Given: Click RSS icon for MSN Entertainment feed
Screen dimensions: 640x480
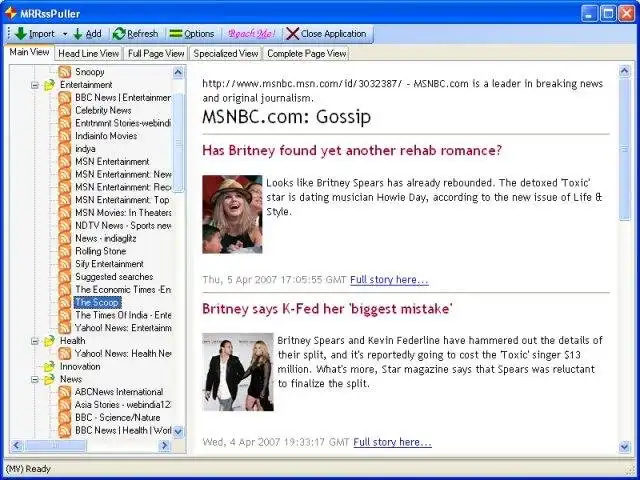Looking at the screenshot, I should tap(64, 162).
